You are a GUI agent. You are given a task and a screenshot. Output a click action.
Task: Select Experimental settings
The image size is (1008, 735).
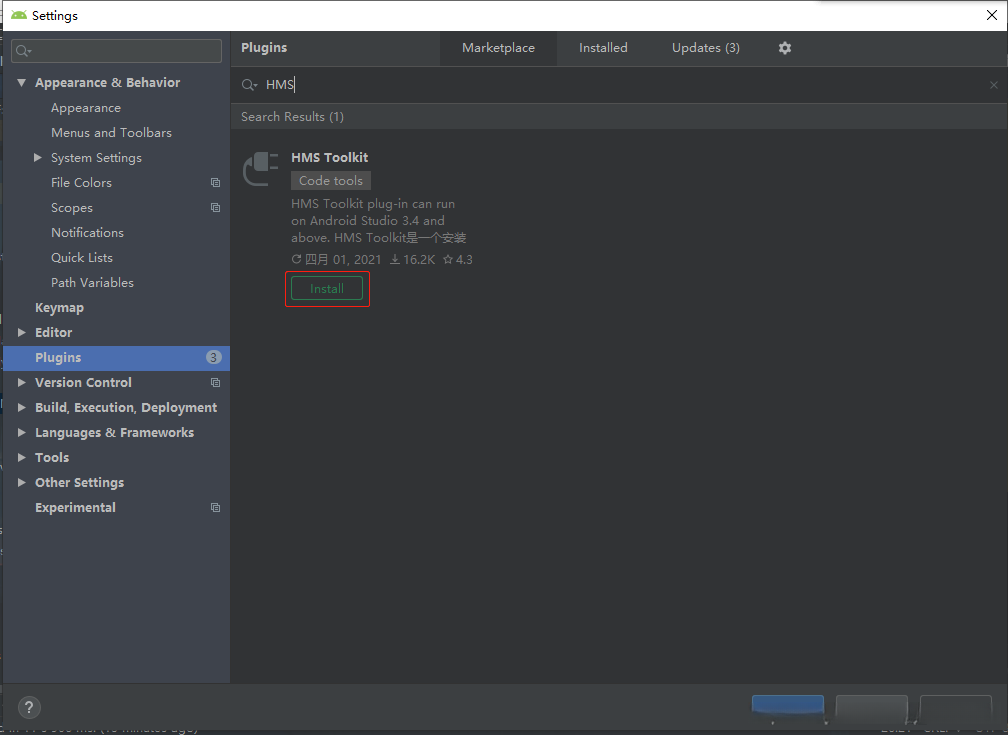(x=75, y=507)
